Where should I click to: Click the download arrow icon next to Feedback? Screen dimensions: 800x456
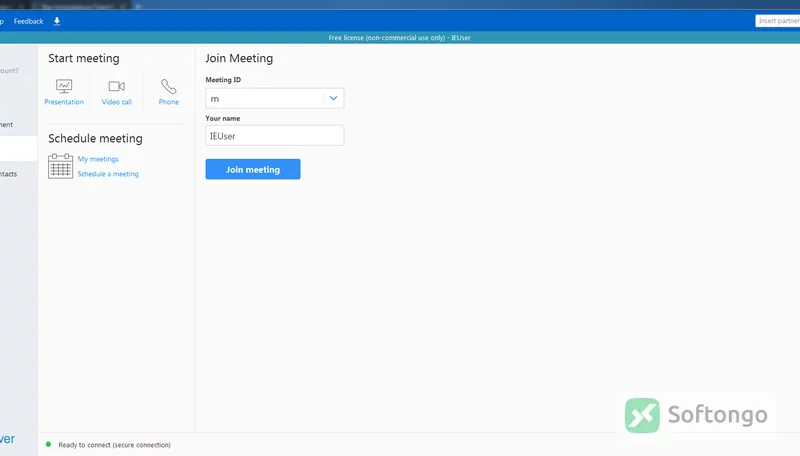[57, 21]
